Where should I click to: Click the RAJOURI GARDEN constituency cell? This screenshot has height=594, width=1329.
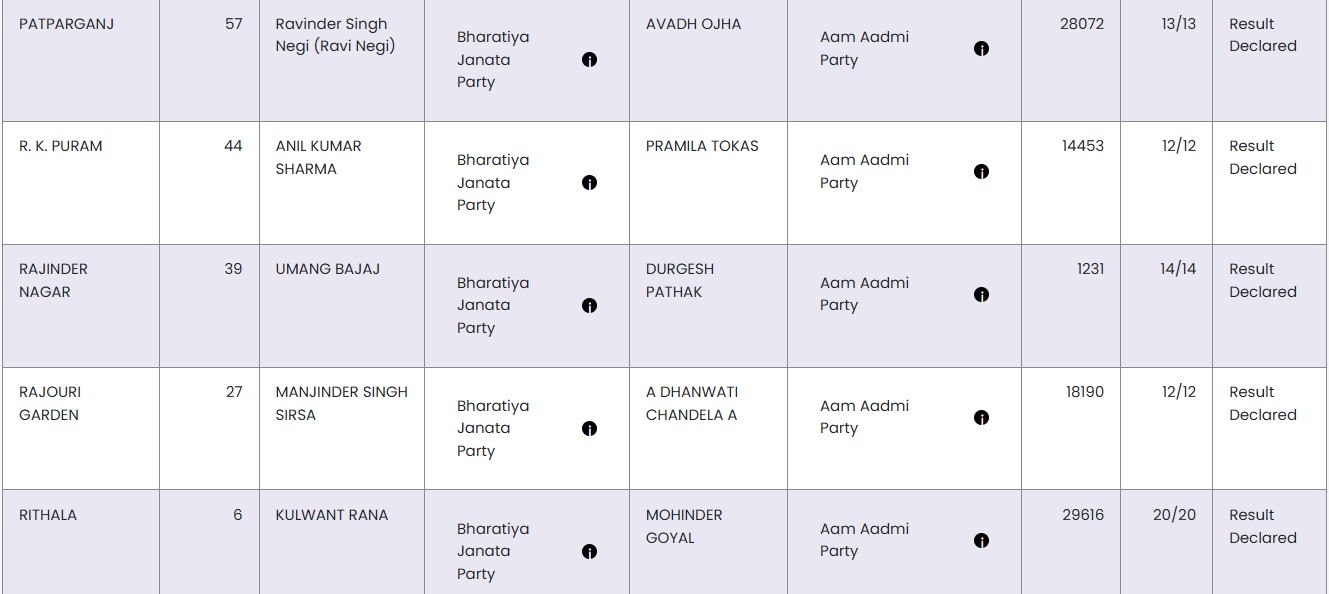pos(50,404)
